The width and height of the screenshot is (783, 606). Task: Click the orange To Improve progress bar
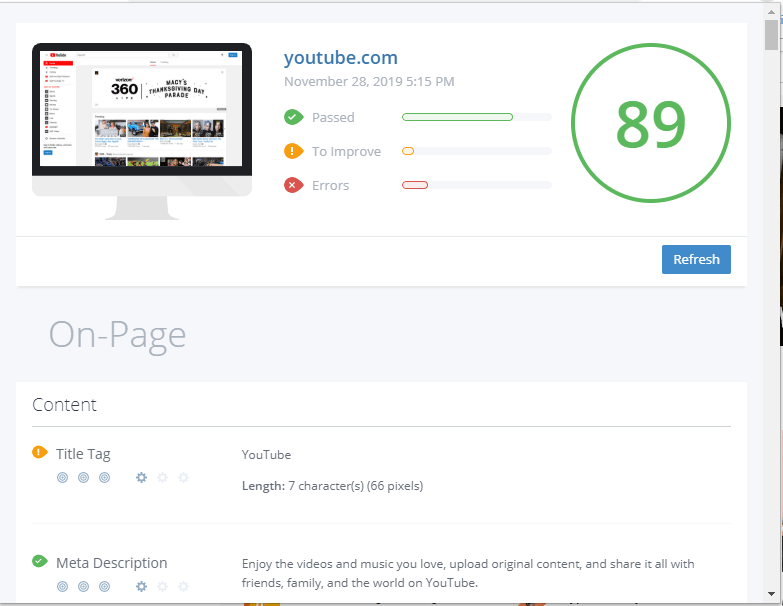tap(408, 151)
